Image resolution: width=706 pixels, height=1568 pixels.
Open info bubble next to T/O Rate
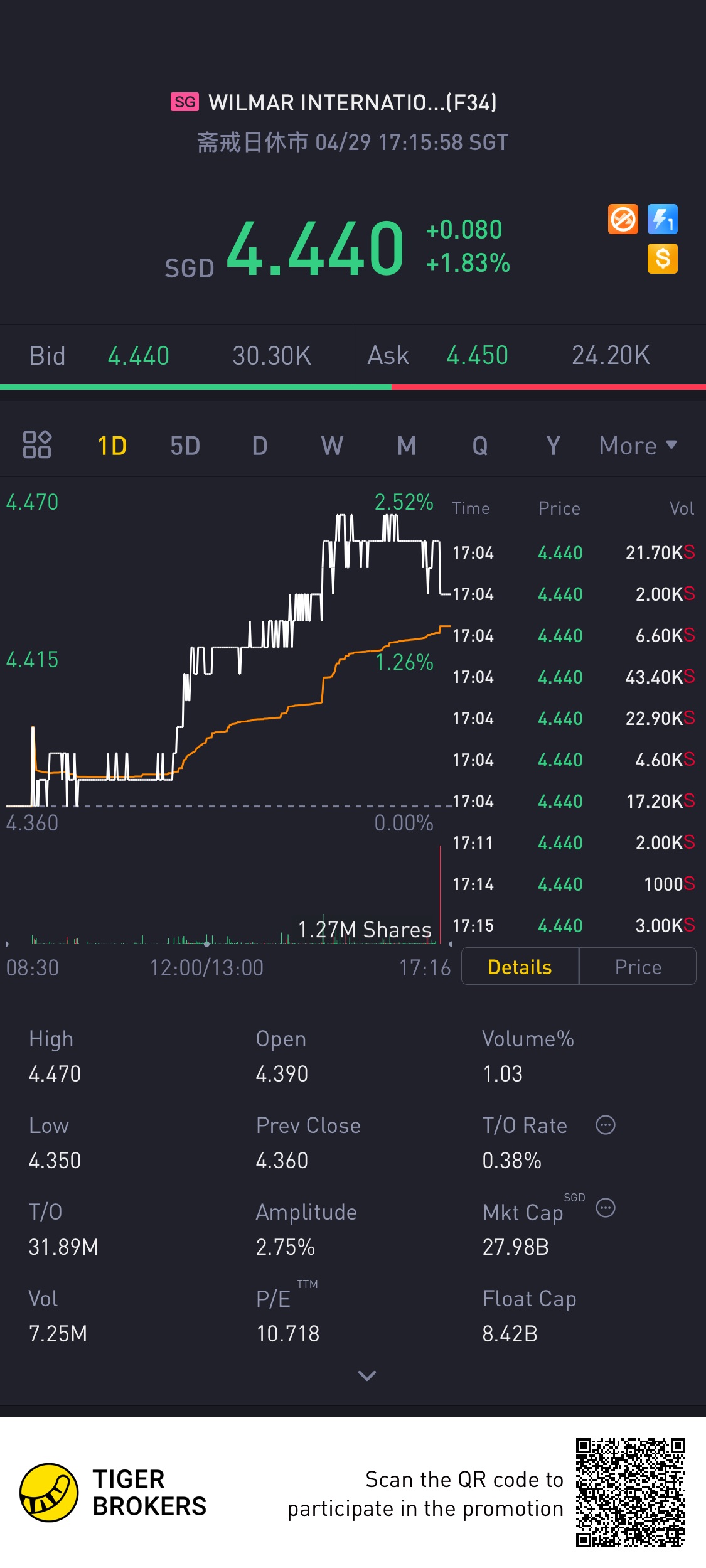click(x=606, y=1125)
